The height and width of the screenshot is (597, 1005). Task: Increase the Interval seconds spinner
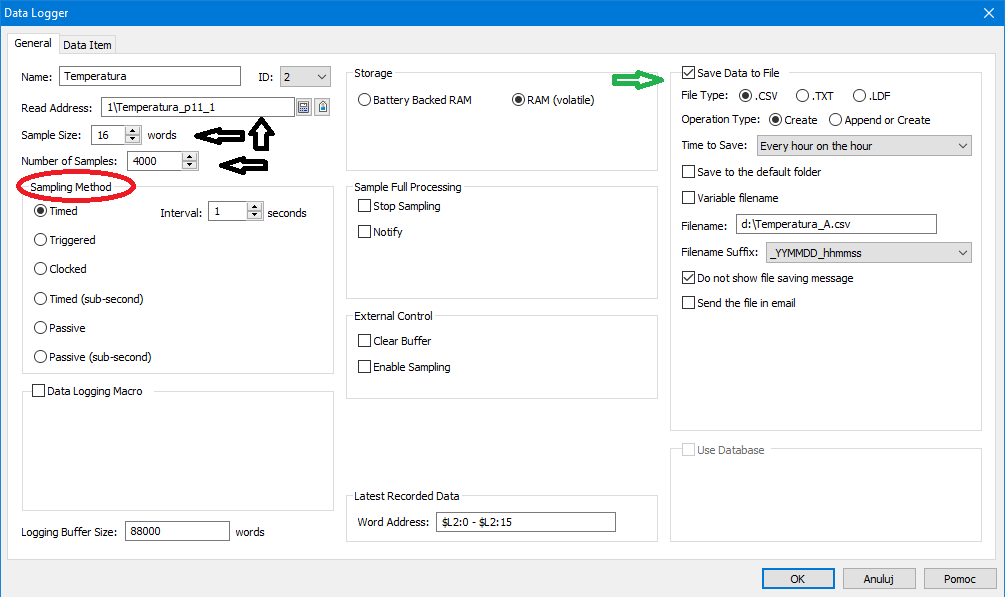255,208
